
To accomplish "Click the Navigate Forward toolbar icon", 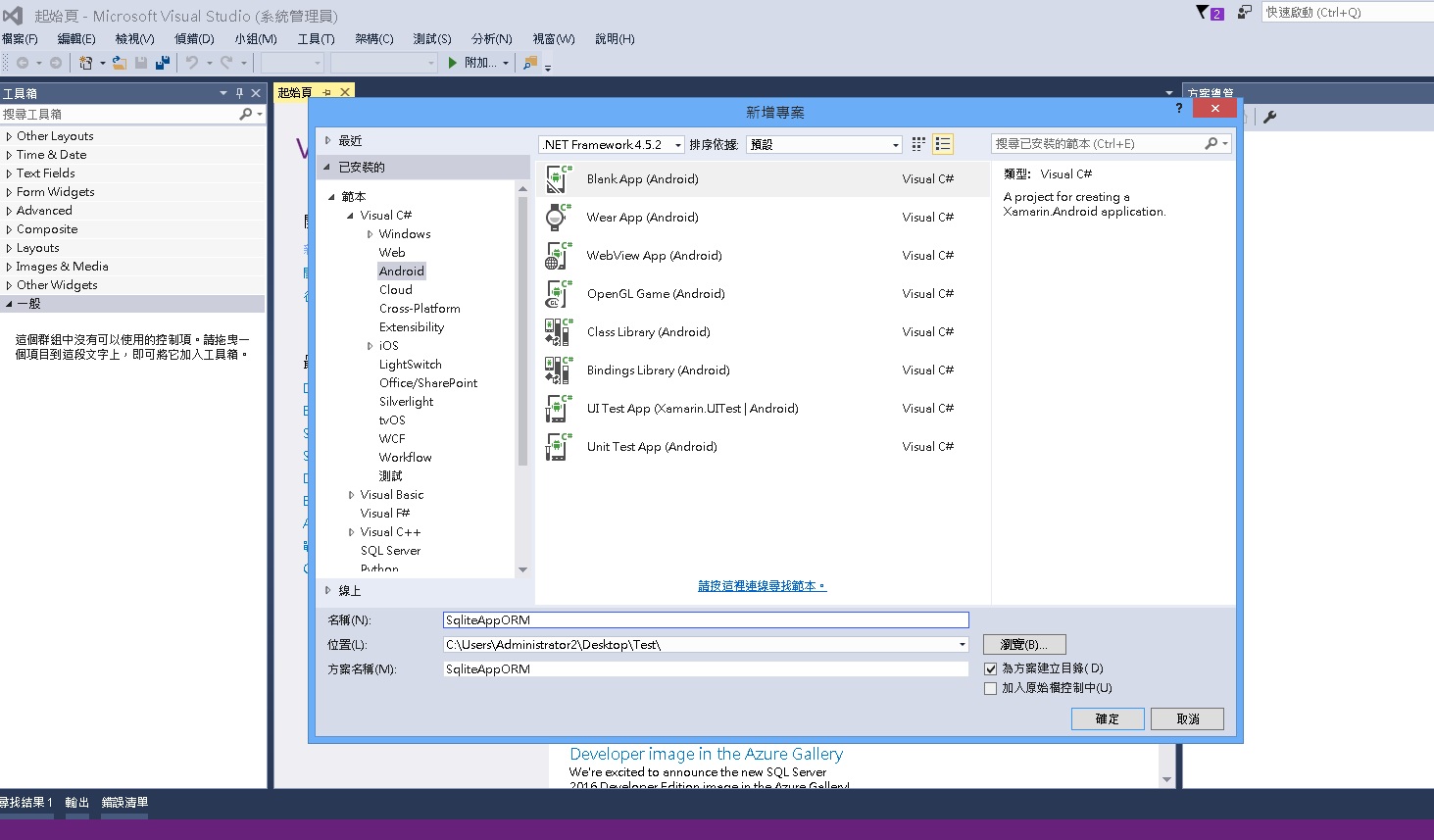I will tap(56, 63).
